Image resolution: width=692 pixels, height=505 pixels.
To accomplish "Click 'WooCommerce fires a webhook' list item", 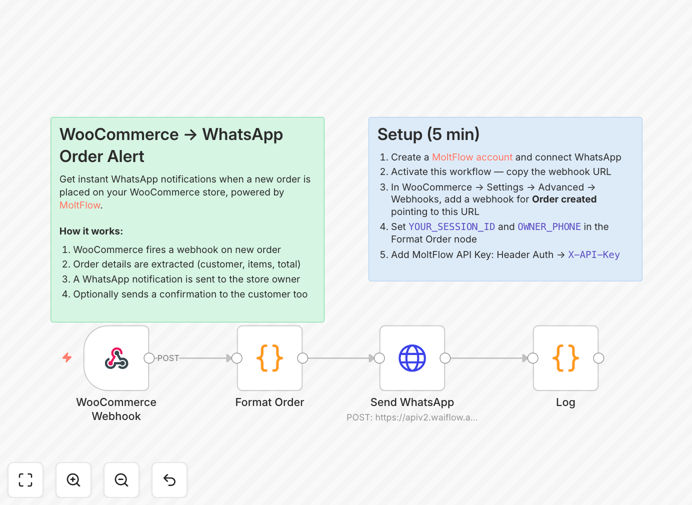I will pos(177,250).
